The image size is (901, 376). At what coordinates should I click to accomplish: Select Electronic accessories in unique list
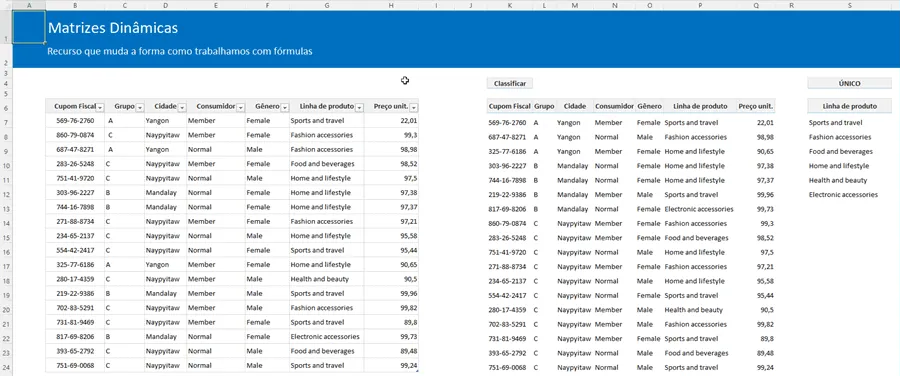[x=849, y=195]
